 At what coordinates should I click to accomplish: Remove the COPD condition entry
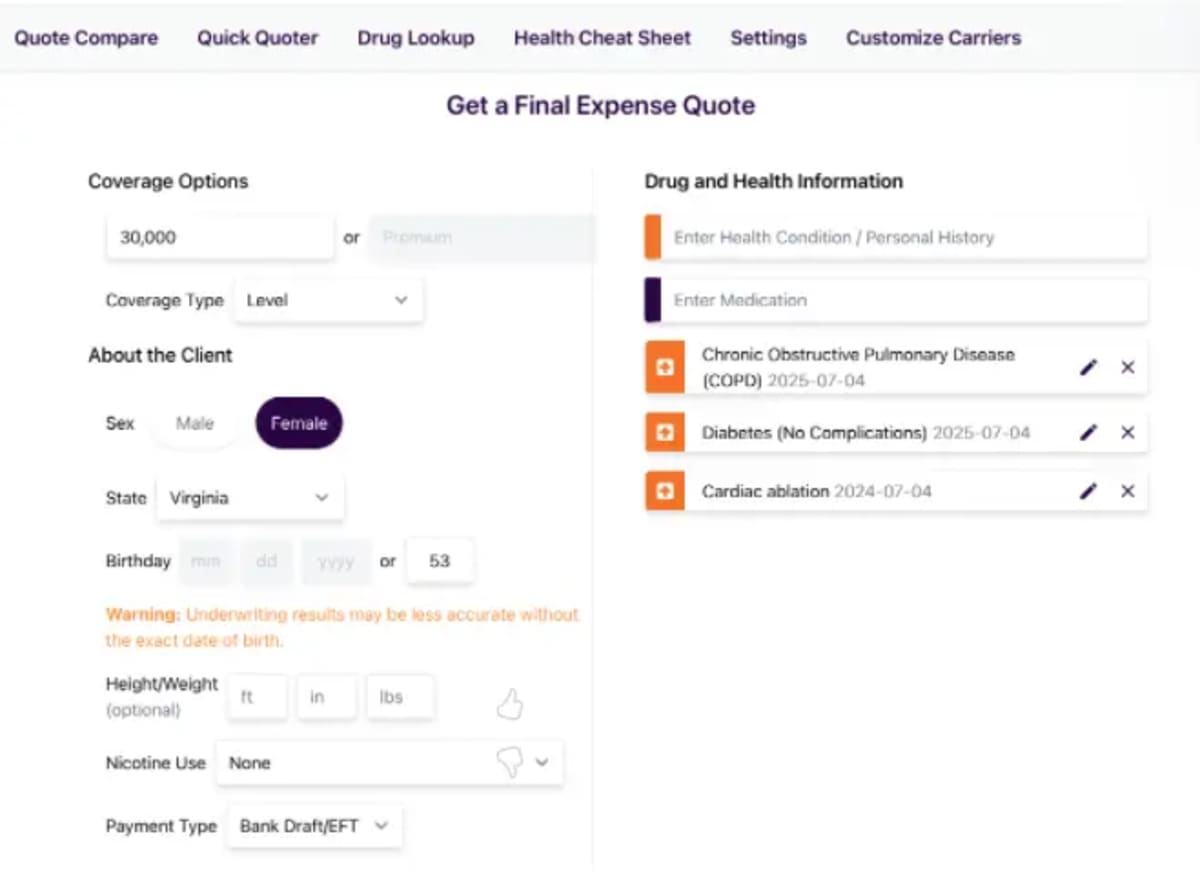(x=1128, y=367)
